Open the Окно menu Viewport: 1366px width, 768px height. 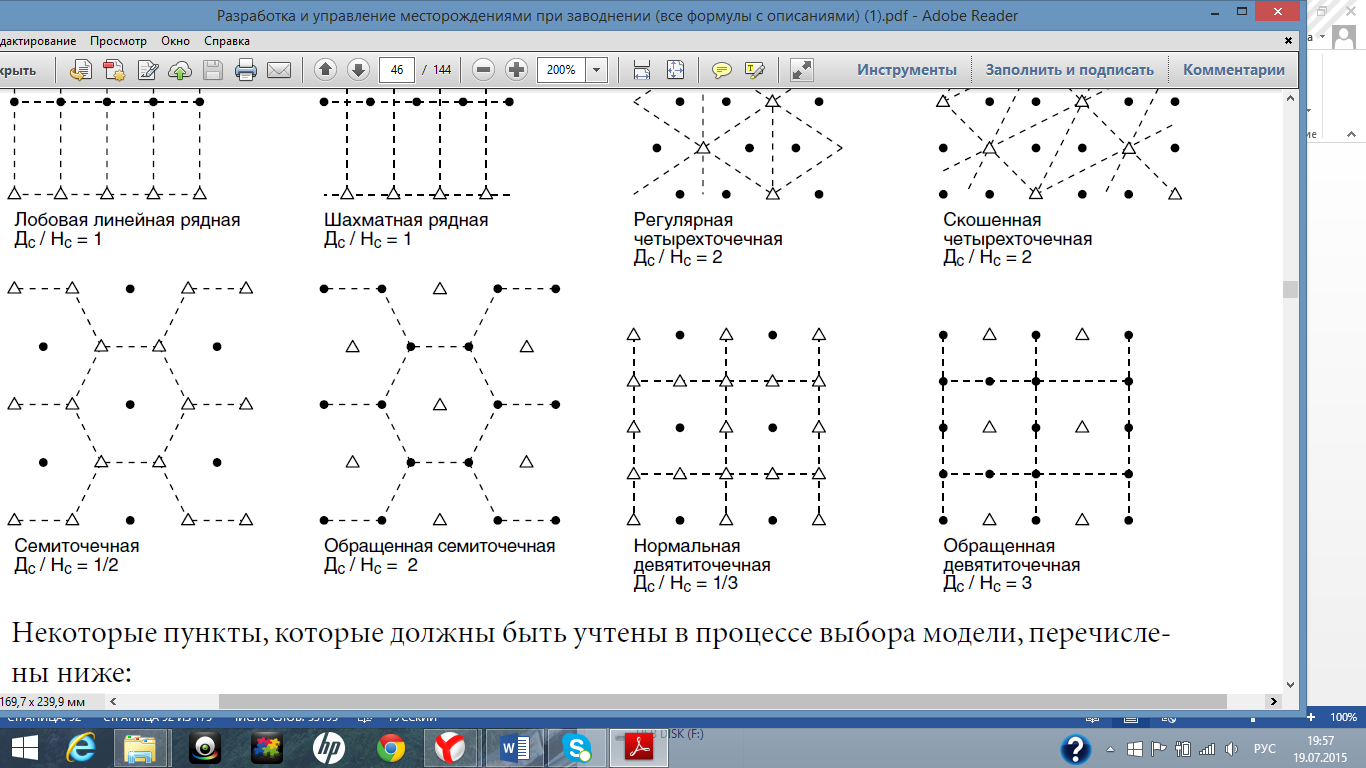point(175,41)
